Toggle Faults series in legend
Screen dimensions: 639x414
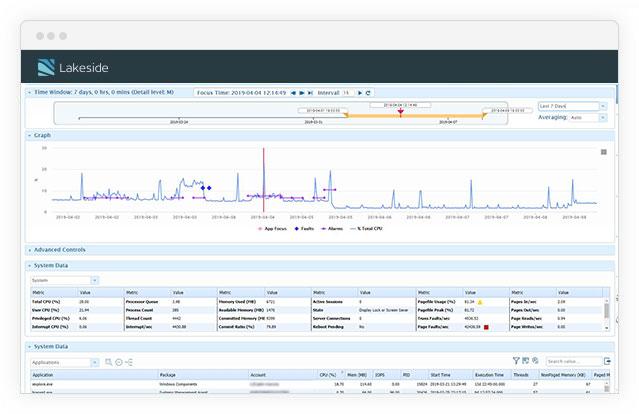click(x=304, y=229)
